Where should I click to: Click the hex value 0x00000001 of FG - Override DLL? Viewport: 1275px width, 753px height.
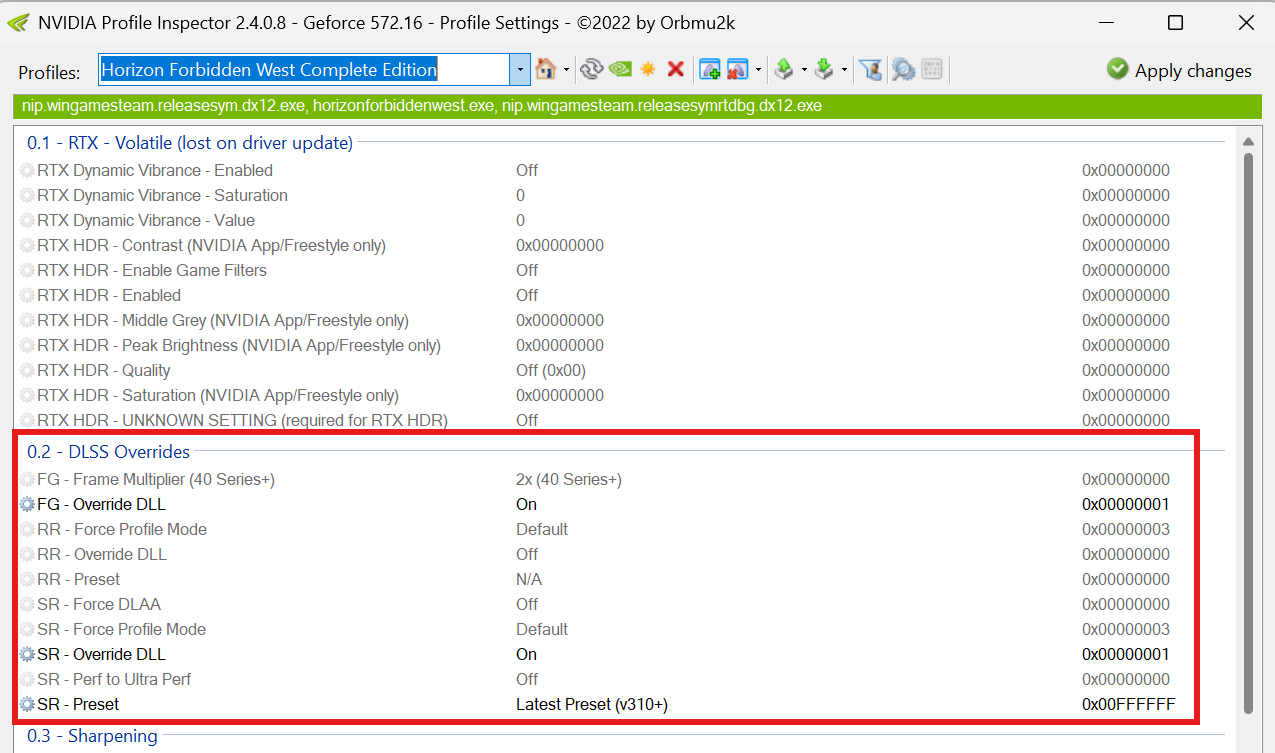click(1126, 504)
